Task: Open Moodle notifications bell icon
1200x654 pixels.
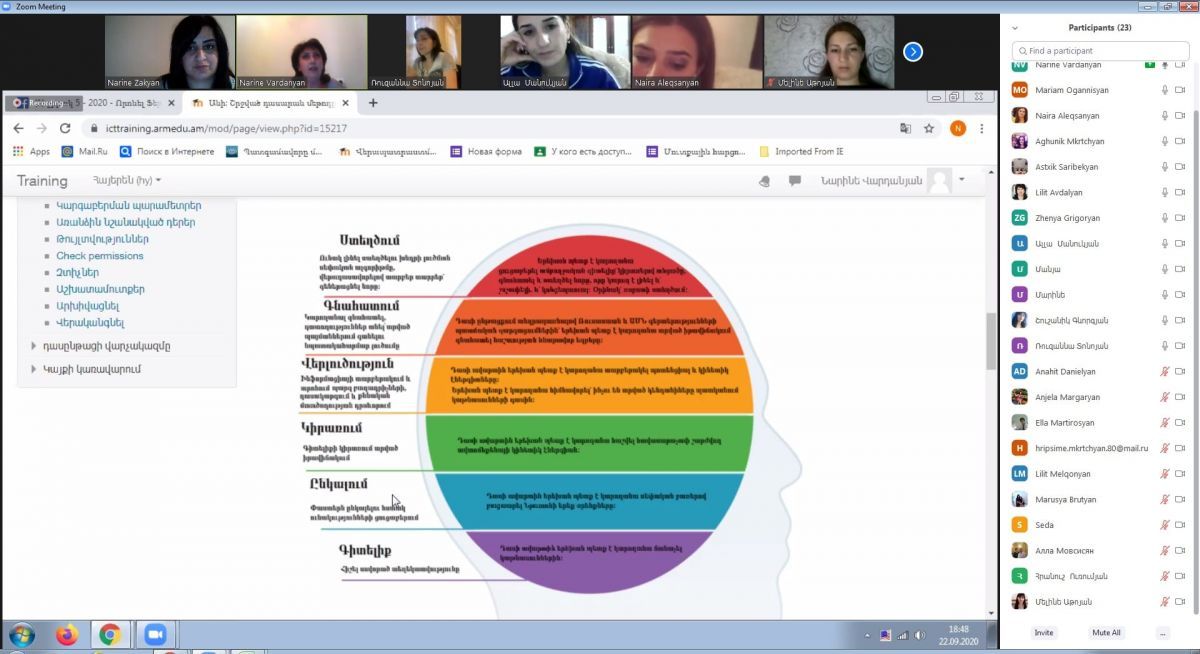Action: coord(764,181)
